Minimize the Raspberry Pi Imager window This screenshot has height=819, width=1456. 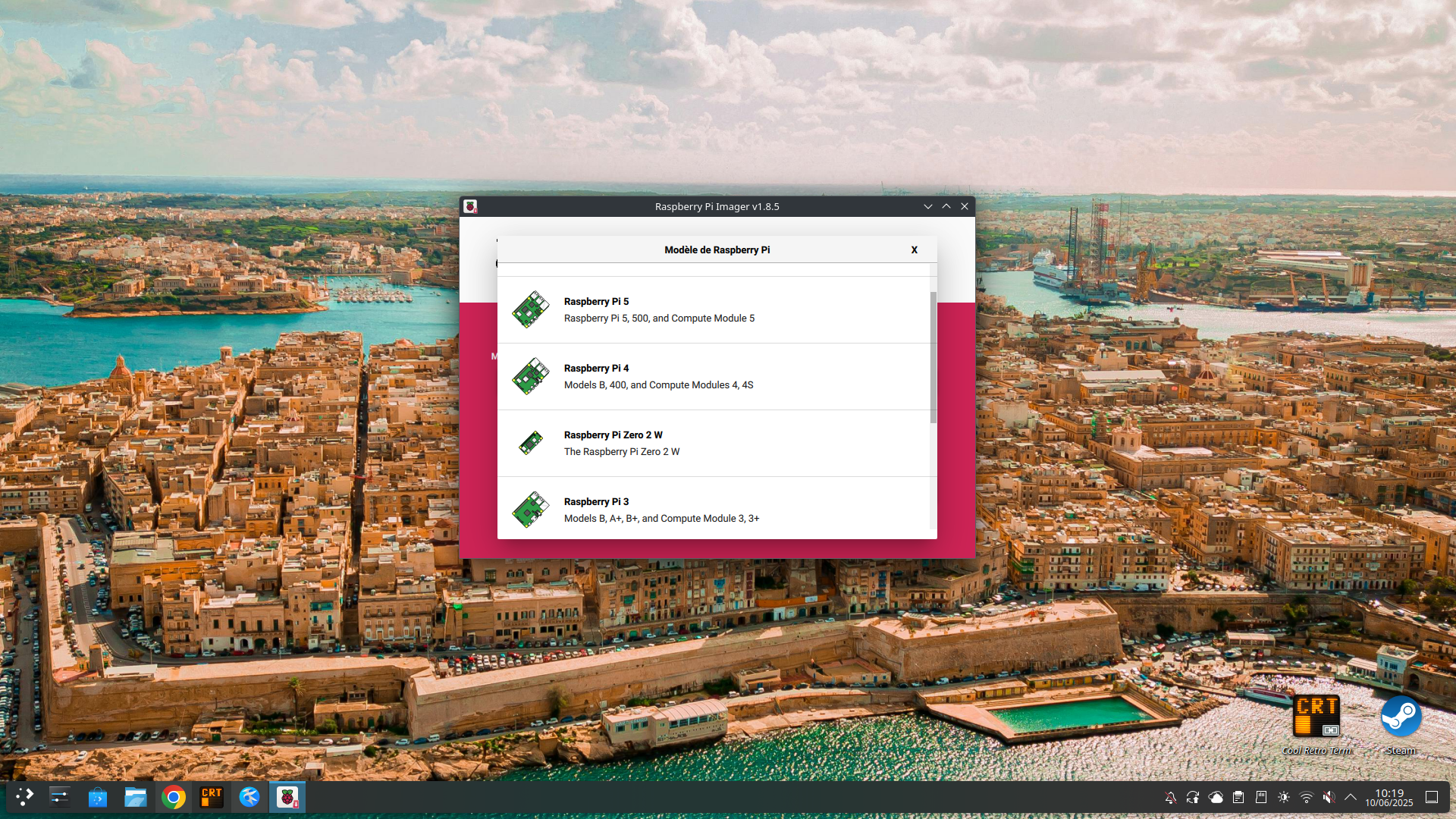(x=927, y=206)
